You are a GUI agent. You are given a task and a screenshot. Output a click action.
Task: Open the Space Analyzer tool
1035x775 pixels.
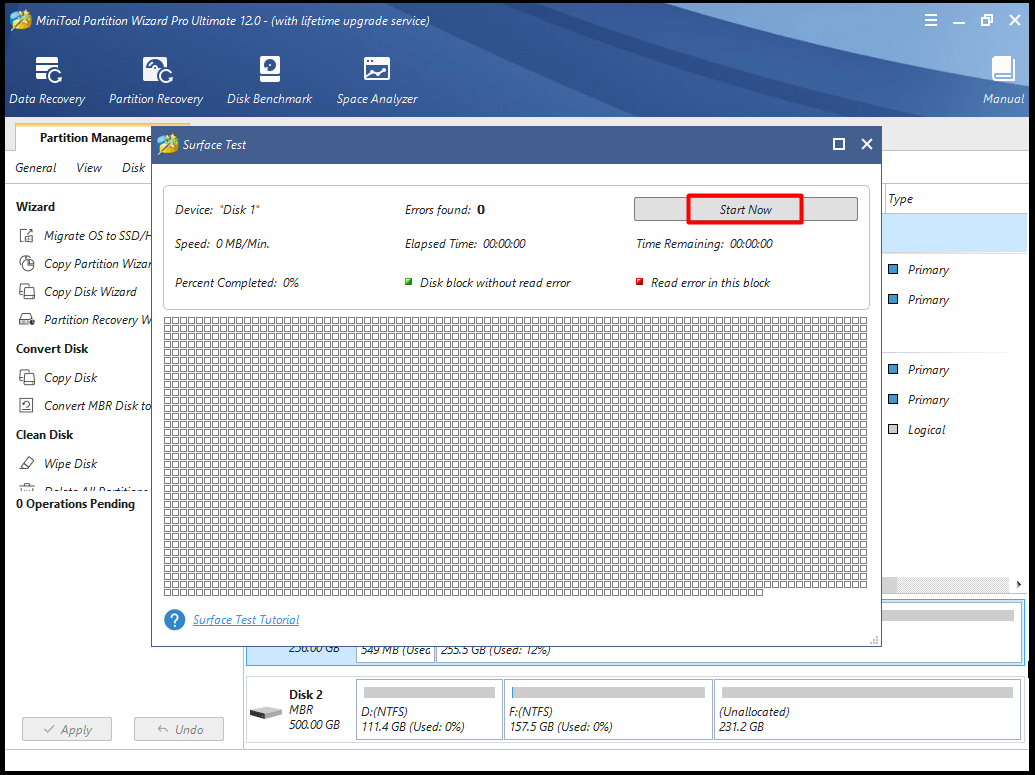377,81
